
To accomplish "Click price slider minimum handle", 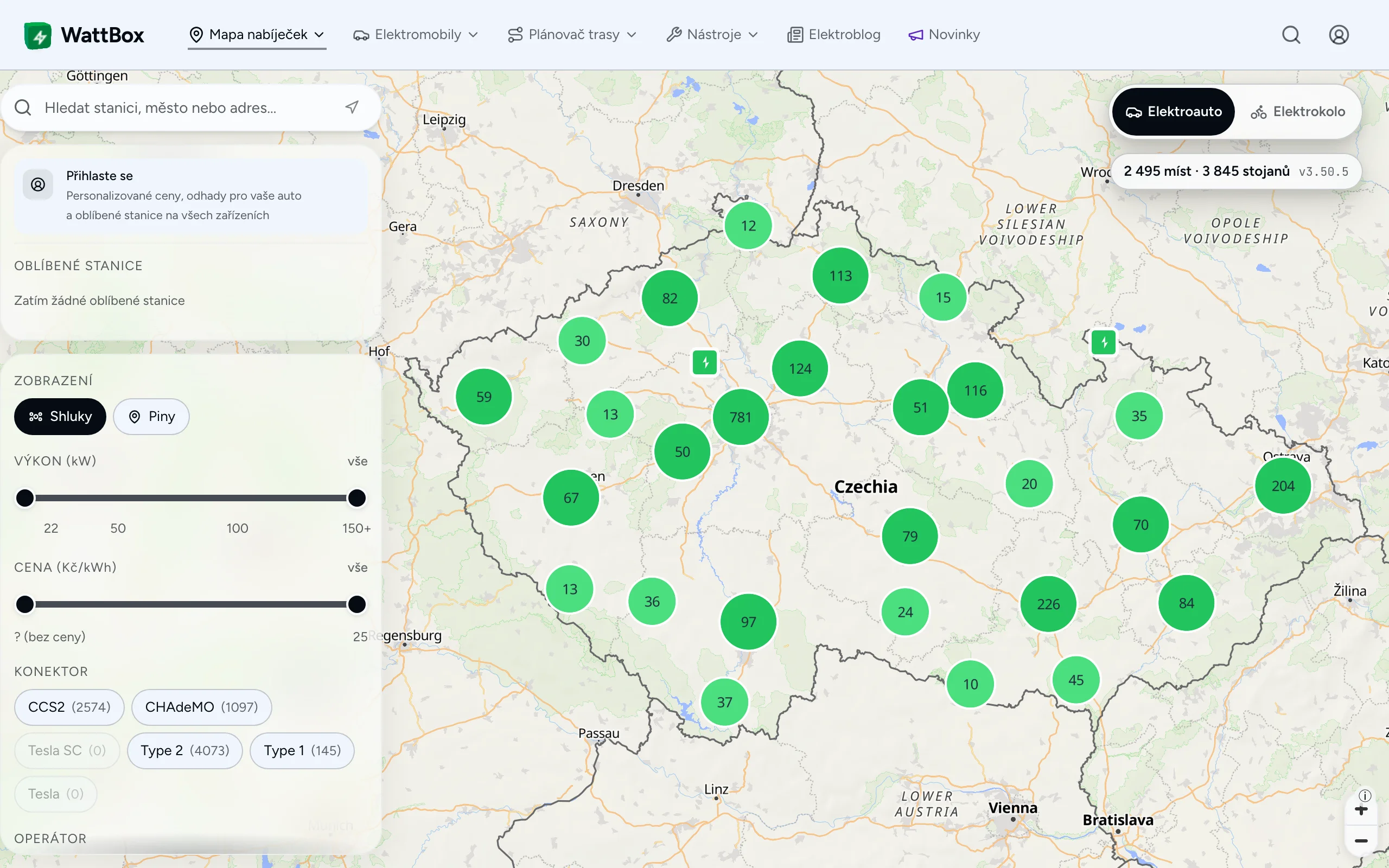I will pyautogui.click(x=24, y=604).
